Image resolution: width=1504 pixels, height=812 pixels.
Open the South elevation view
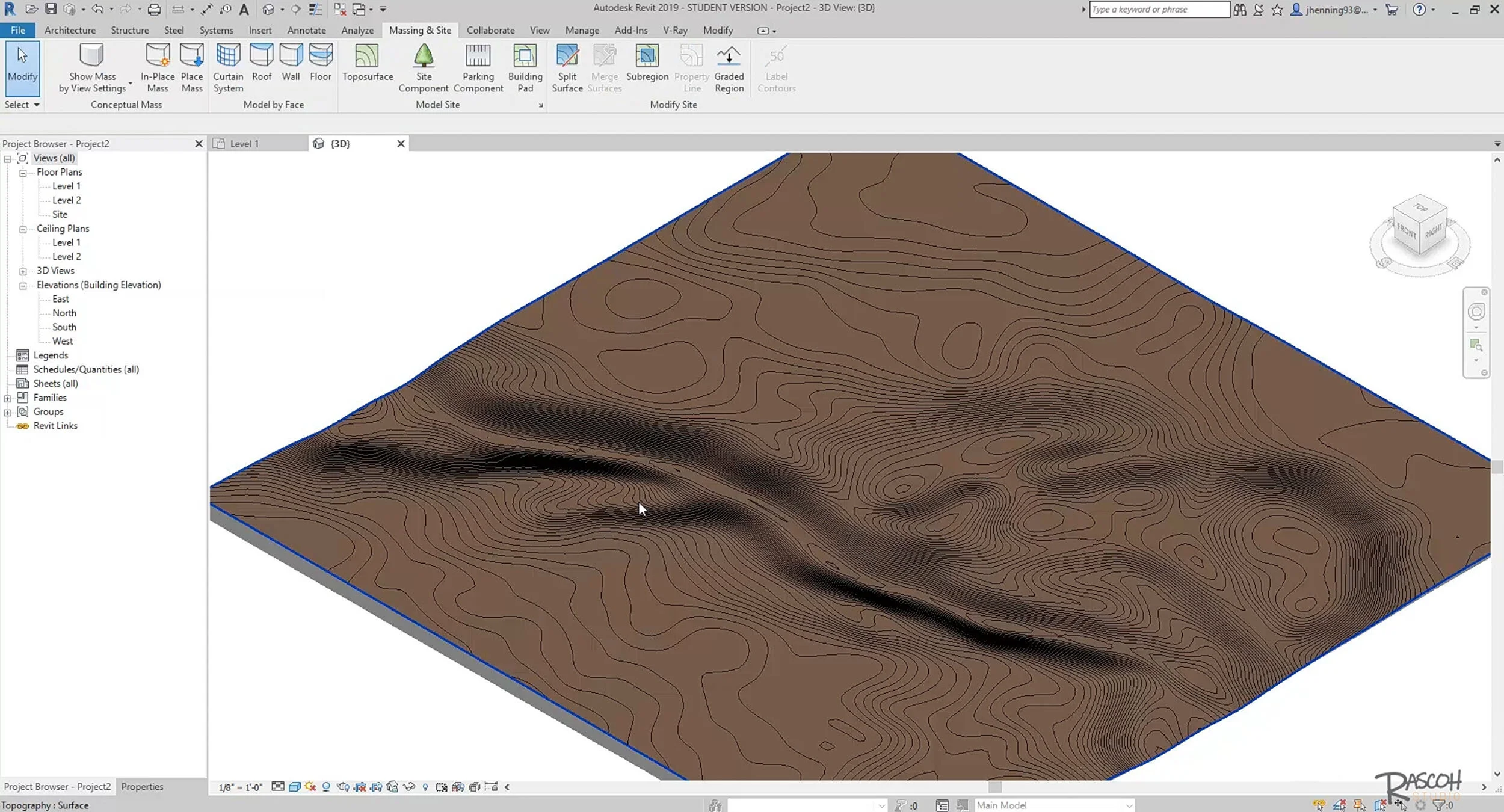point(64,327)
